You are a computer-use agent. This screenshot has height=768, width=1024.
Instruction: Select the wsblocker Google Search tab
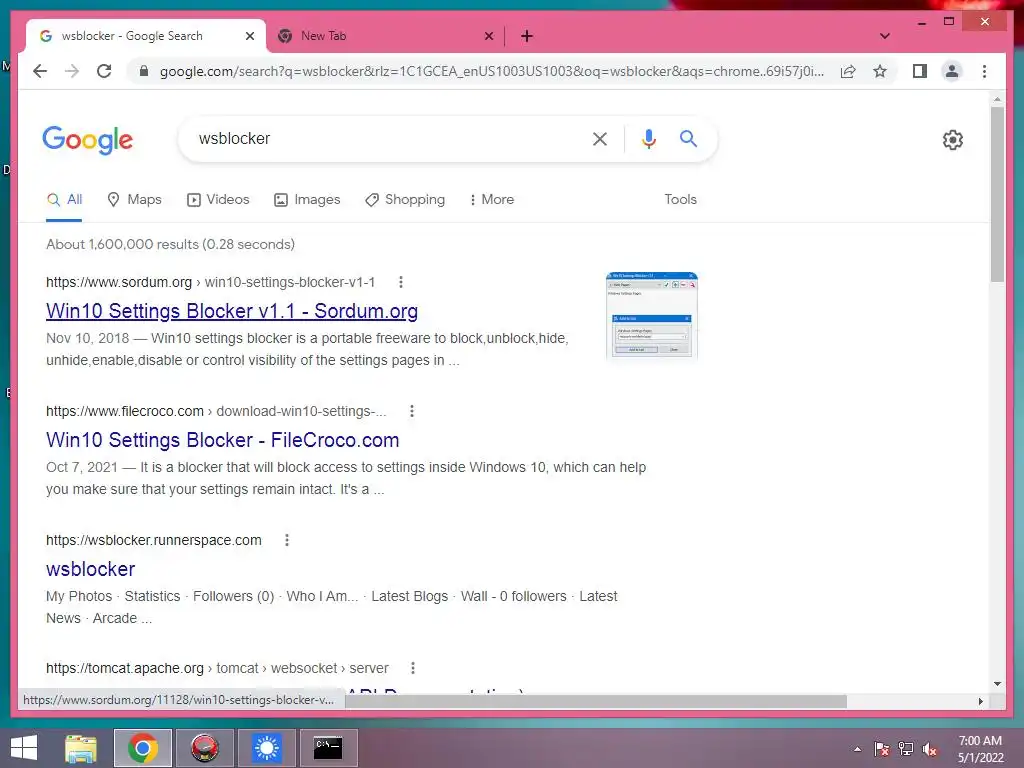(x=146, y=36)
